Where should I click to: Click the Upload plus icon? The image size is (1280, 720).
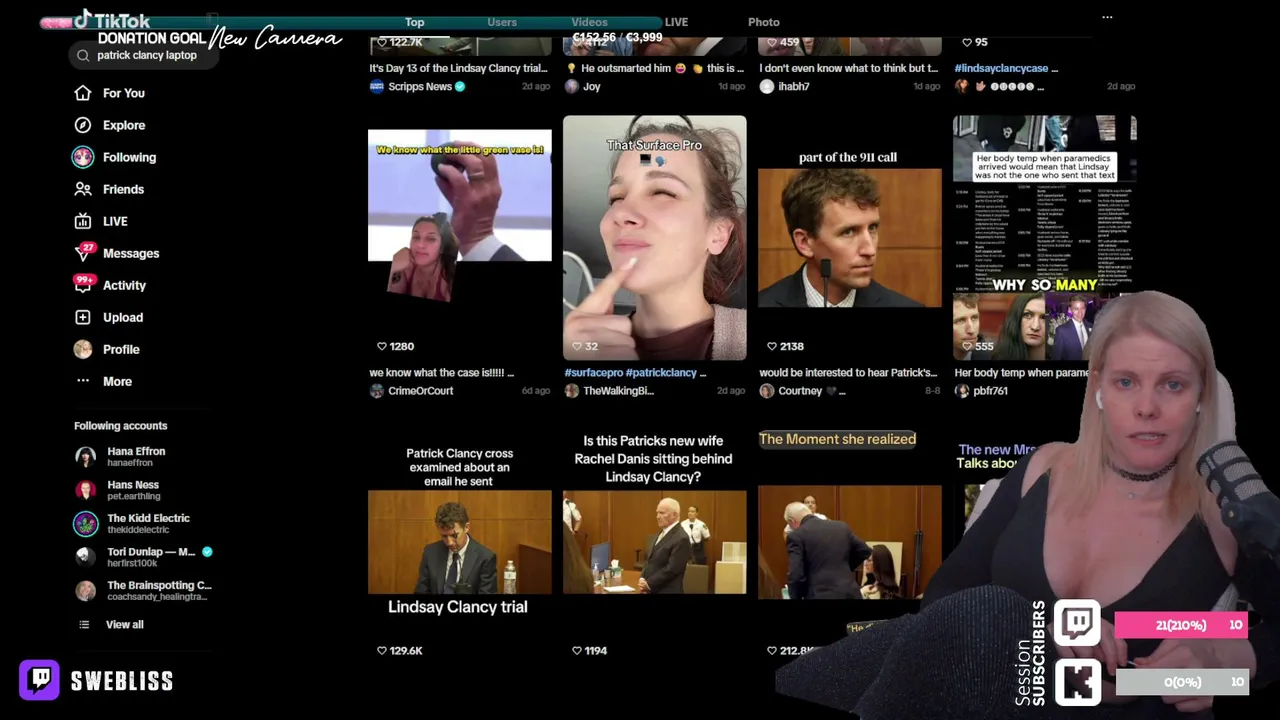tap(83, 317)
